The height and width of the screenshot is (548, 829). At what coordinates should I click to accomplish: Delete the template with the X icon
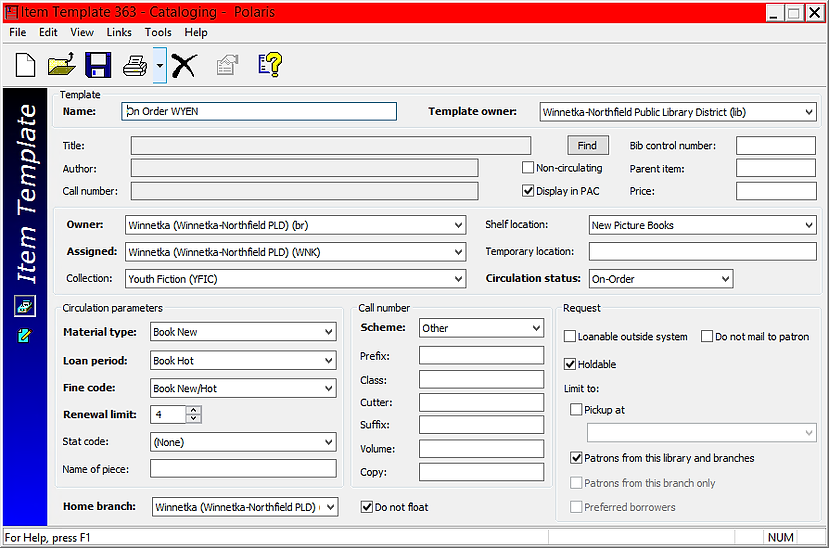[x=184, y=66]
